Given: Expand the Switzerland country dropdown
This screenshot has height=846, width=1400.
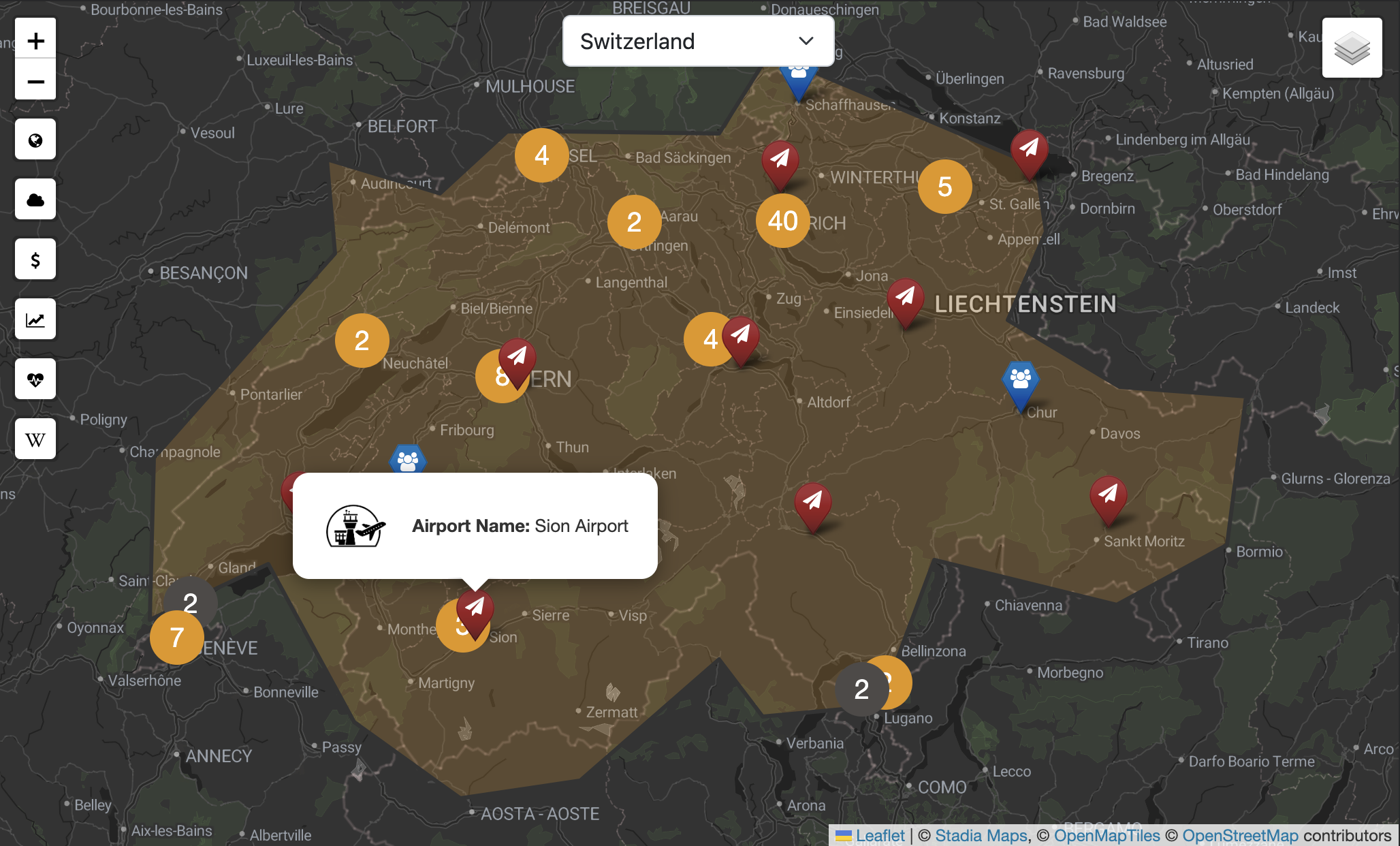Looking at the screenshot, I should 698,42.
